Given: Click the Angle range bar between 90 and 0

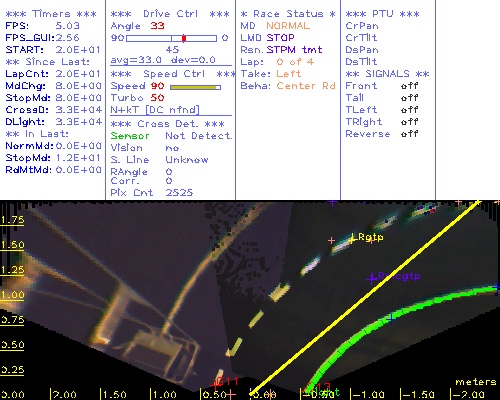Looking at the screenshot, I should click(171, 38).
